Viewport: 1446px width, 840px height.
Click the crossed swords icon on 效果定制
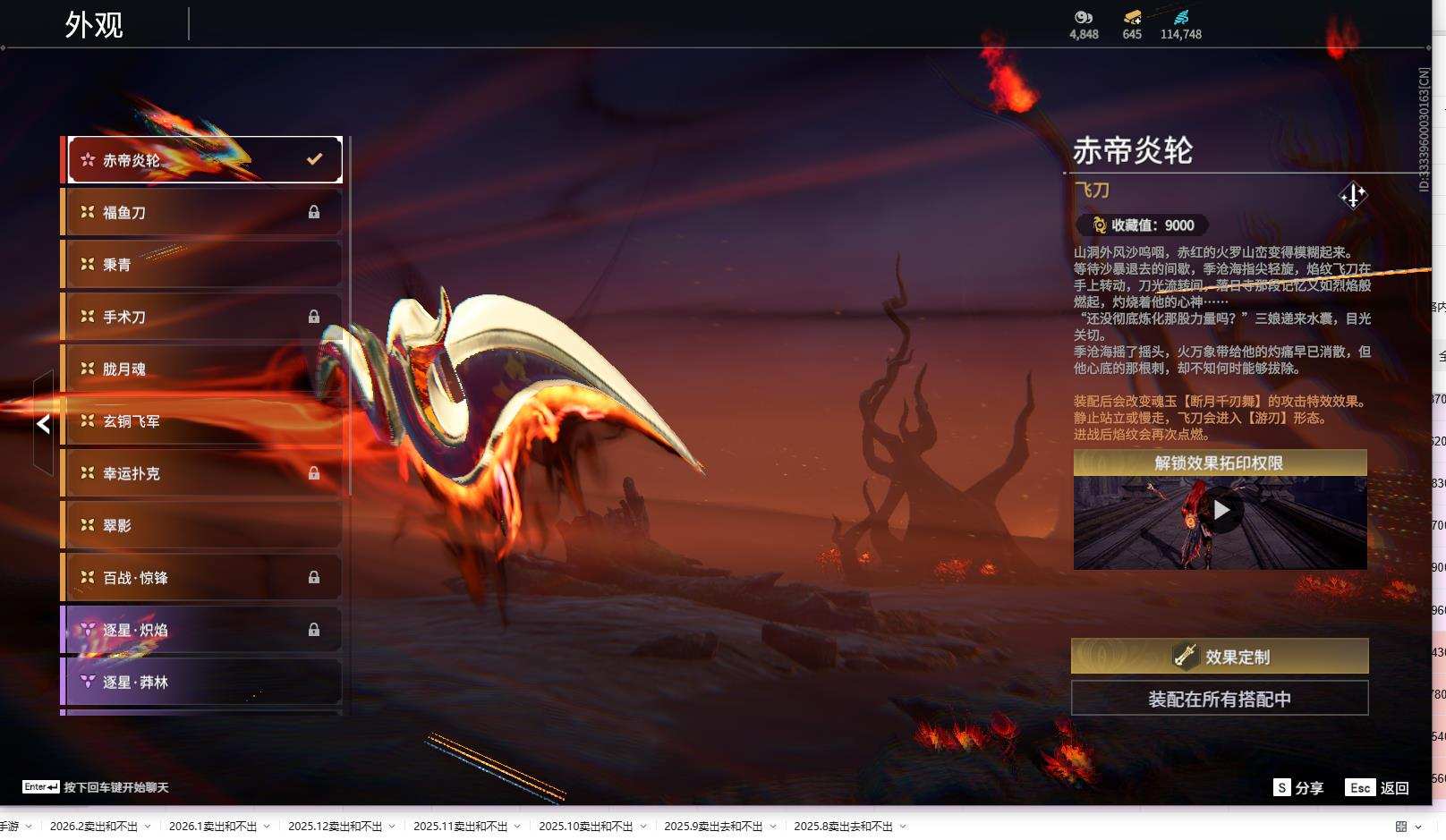(x=1185, y=656)
